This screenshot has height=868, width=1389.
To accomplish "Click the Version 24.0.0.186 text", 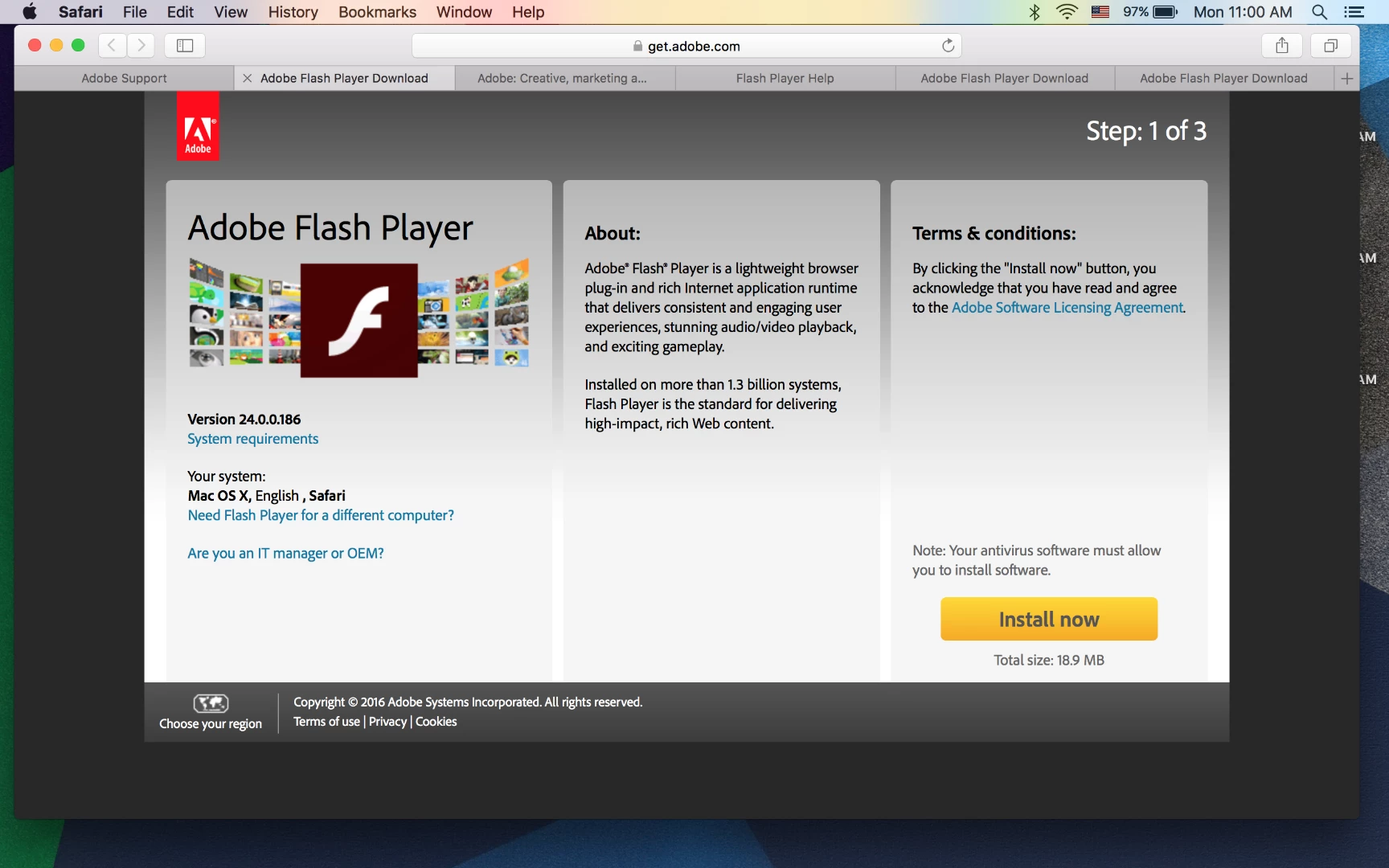I will [244, 420].
